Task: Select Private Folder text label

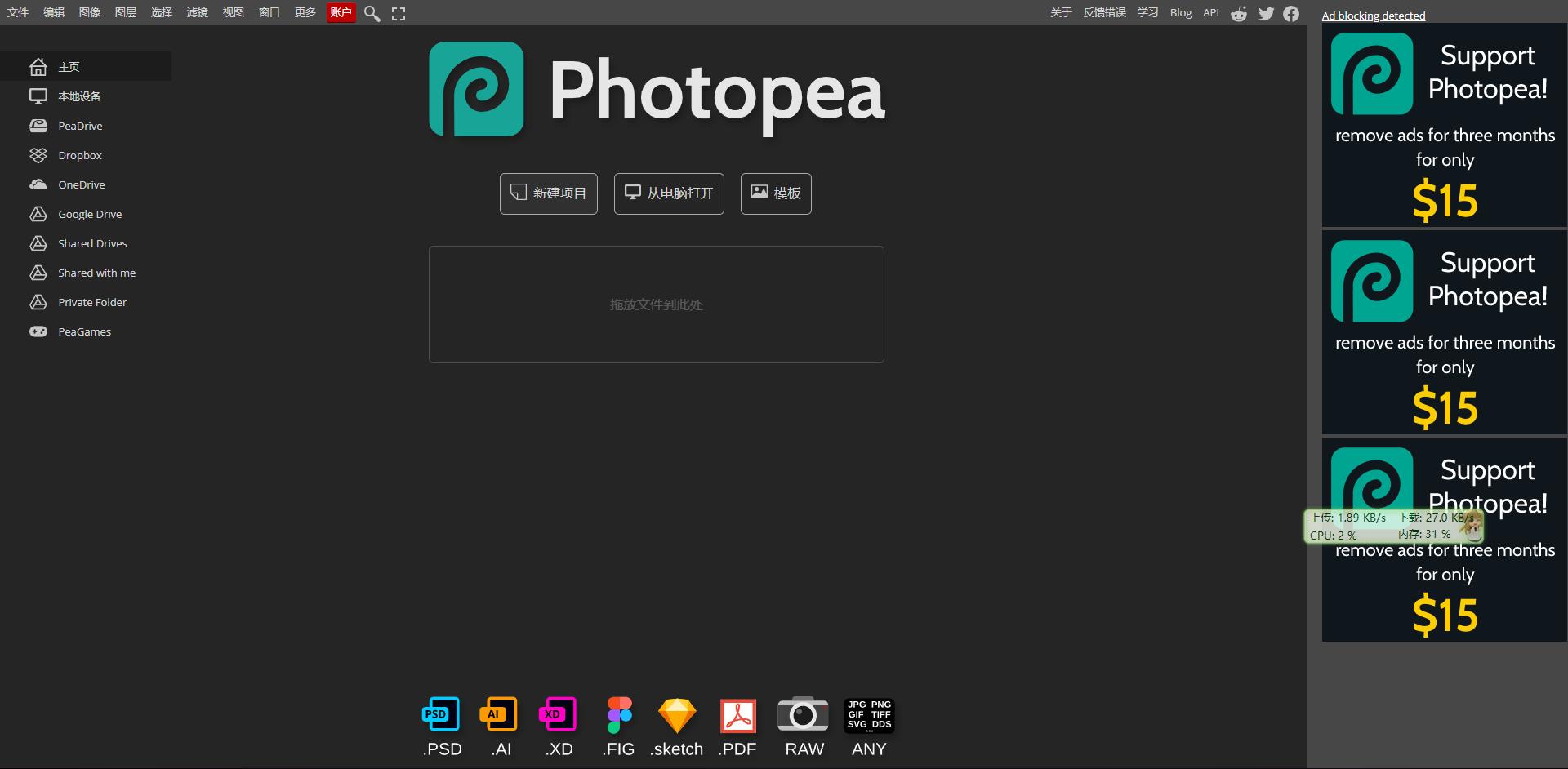Action: (x=92, y=302)
